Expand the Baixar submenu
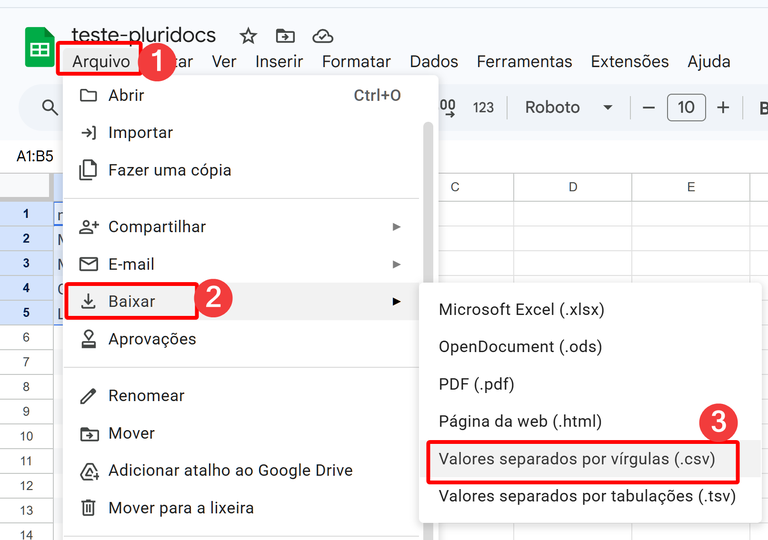Image resolution: width=768 pixels, height=540 pixels. tap(242, 301)
